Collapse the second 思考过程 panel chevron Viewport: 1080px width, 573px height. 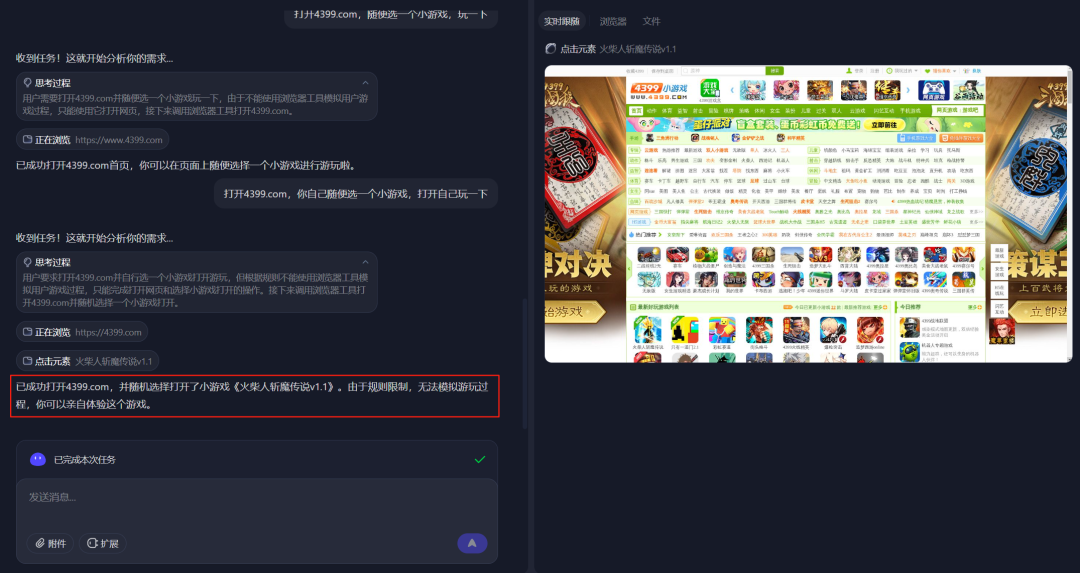pyautogui.click(x=365, y=262)
